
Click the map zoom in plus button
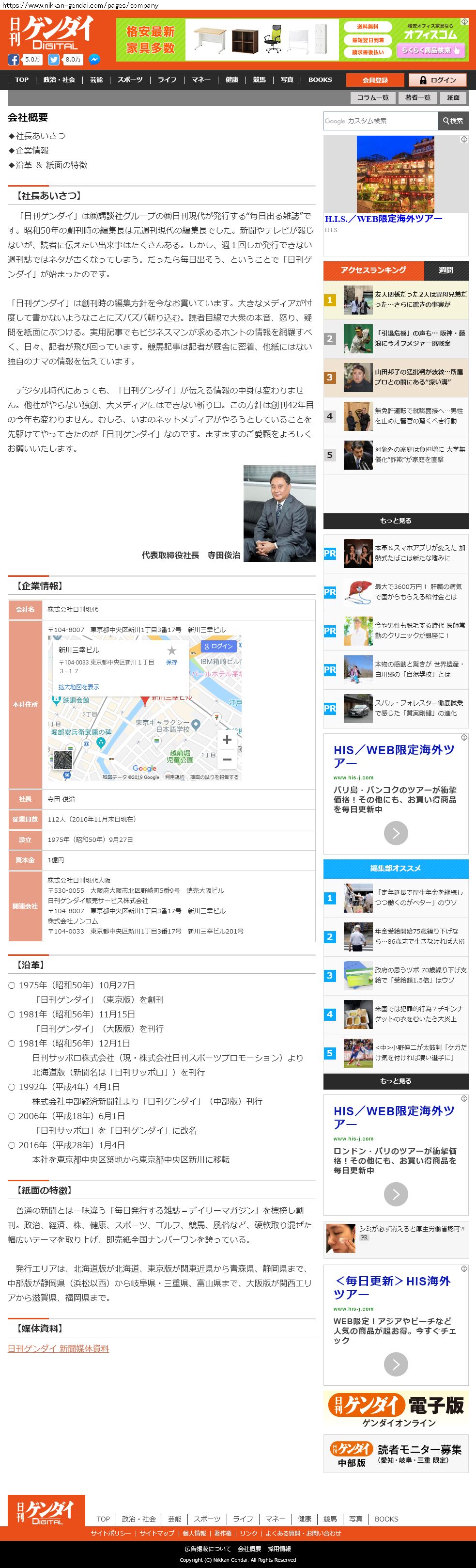[227, 740]
